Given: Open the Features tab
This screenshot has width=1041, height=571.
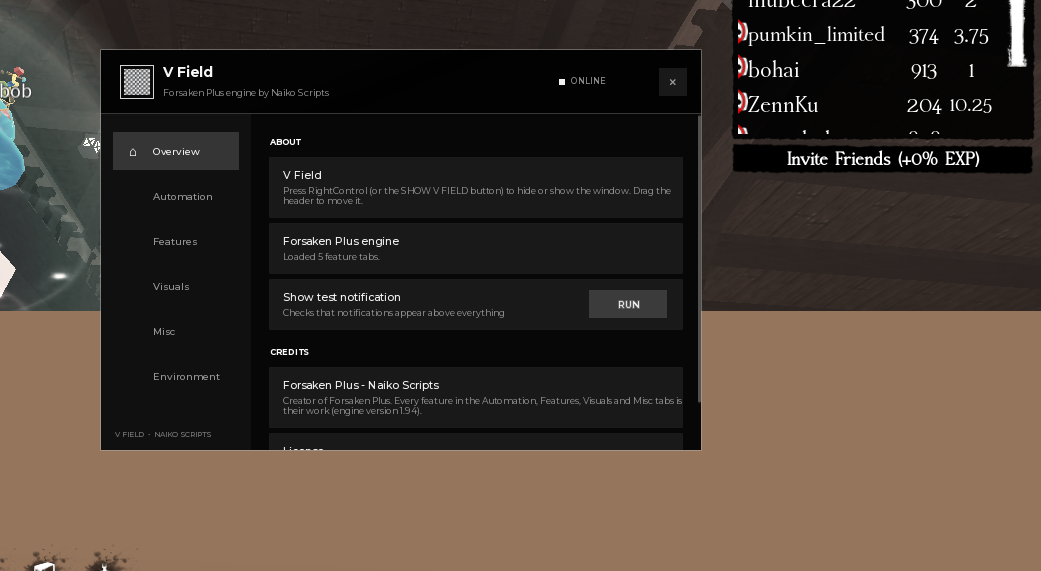Looking at the screenshot, I should coord(176,242).
